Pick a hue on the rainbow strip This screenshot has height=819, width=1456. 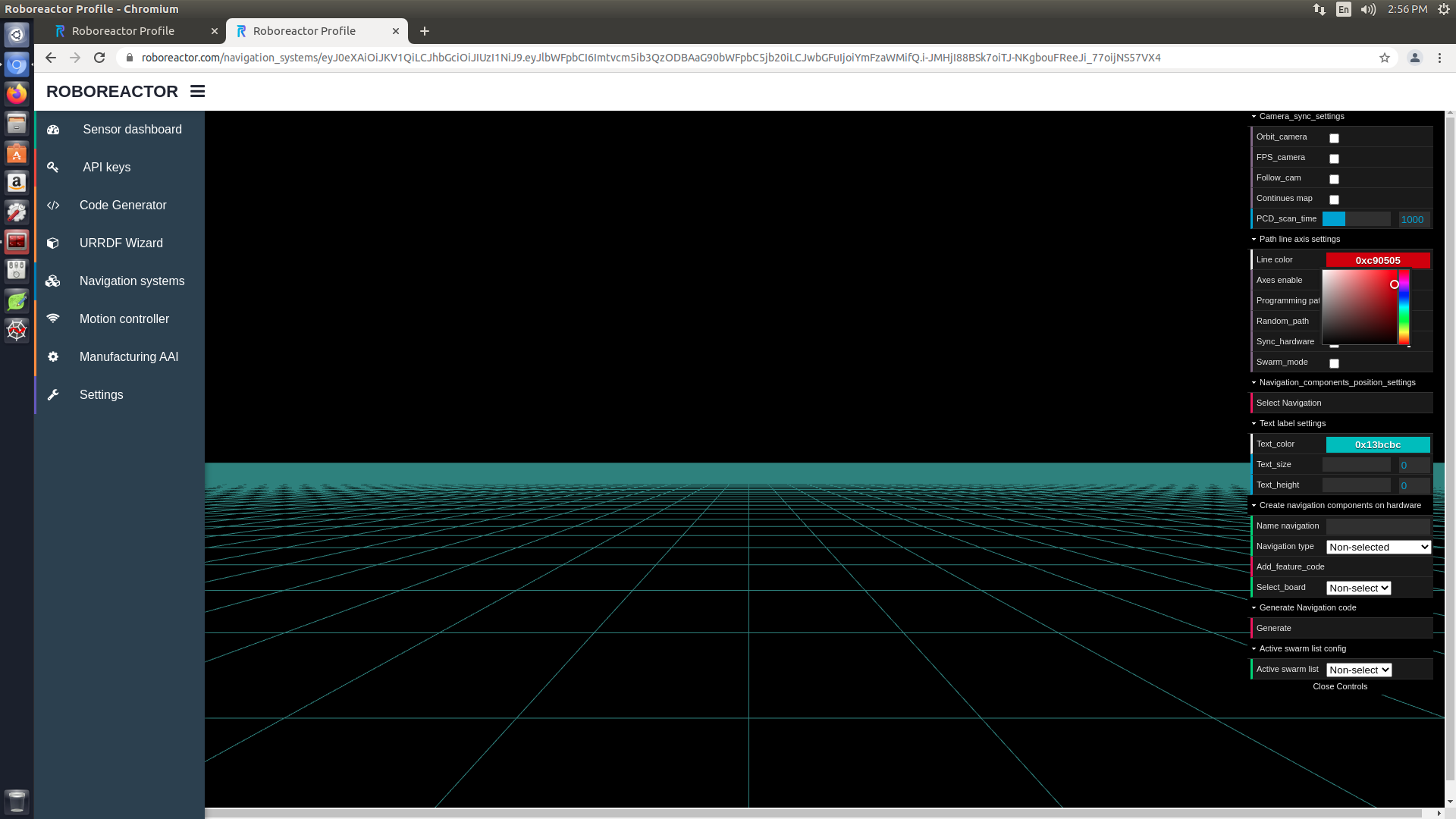[x=1404, y=307]
